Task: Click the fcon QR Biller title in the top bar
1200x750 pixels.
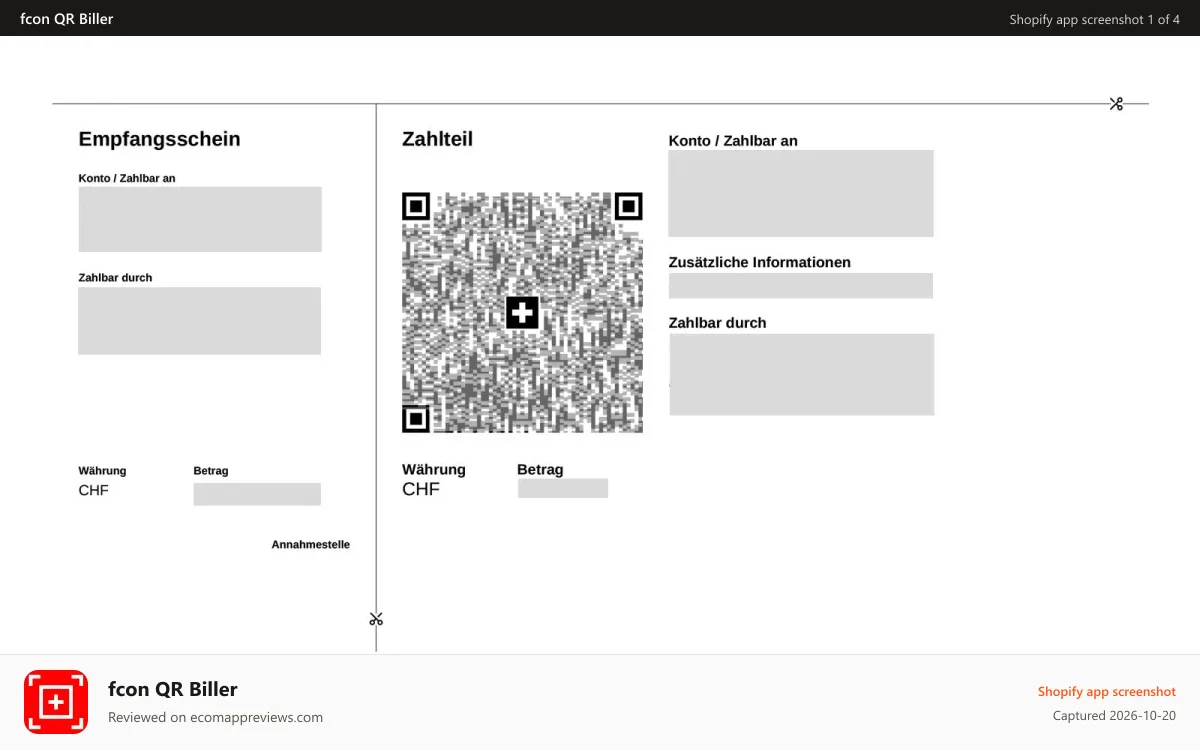Action: pos(67,18)
